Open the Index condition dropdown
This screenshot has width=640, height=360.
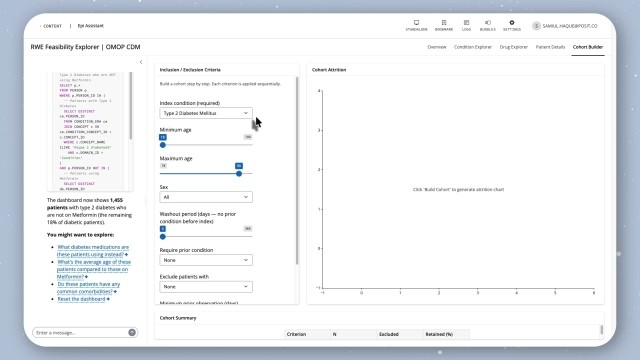tap(206, 113)
